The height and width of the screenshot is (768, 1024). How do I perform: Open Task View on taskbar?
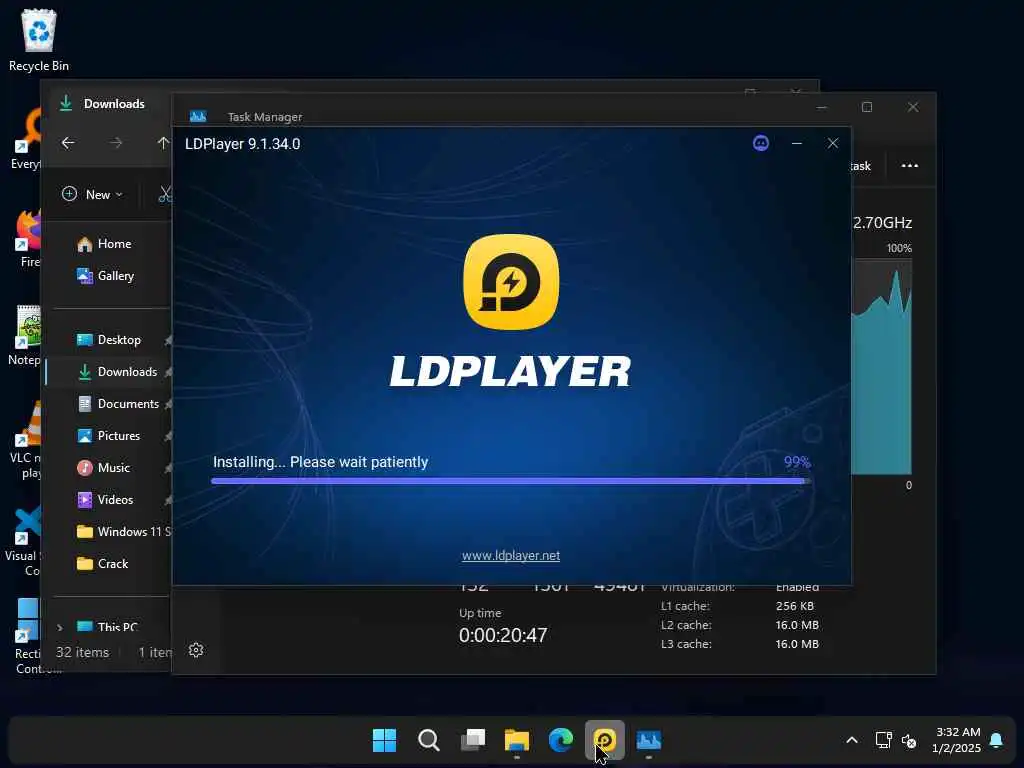tap(473, 740)
